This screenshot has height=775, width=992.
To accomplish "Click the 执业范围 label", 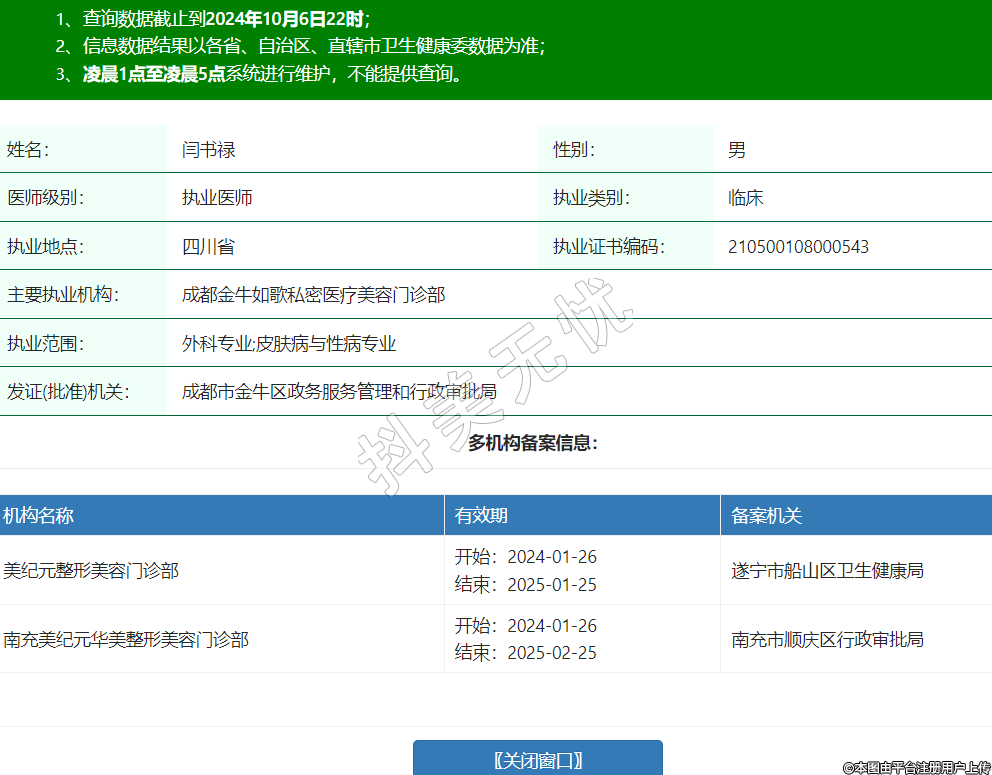I will point(46,344).
